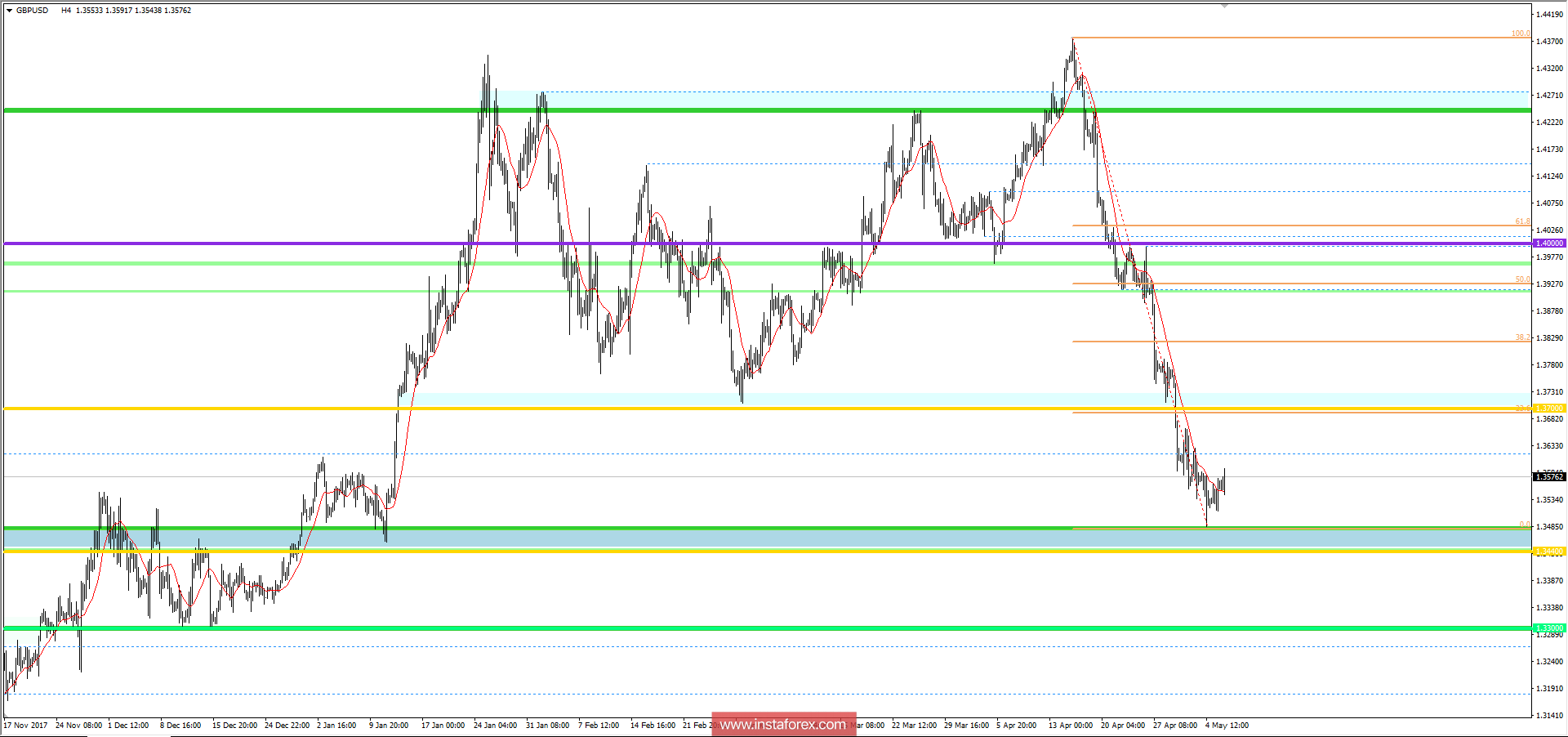Click the 4 May 12:00 date label
This screenshot has width=1568, height=737.
[x=1227, y=726]
